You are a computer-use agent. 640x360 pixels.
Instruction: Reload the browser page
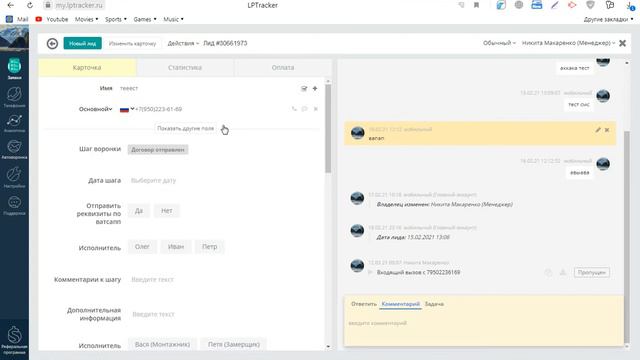pyautogui.click(x=30, y=5)
